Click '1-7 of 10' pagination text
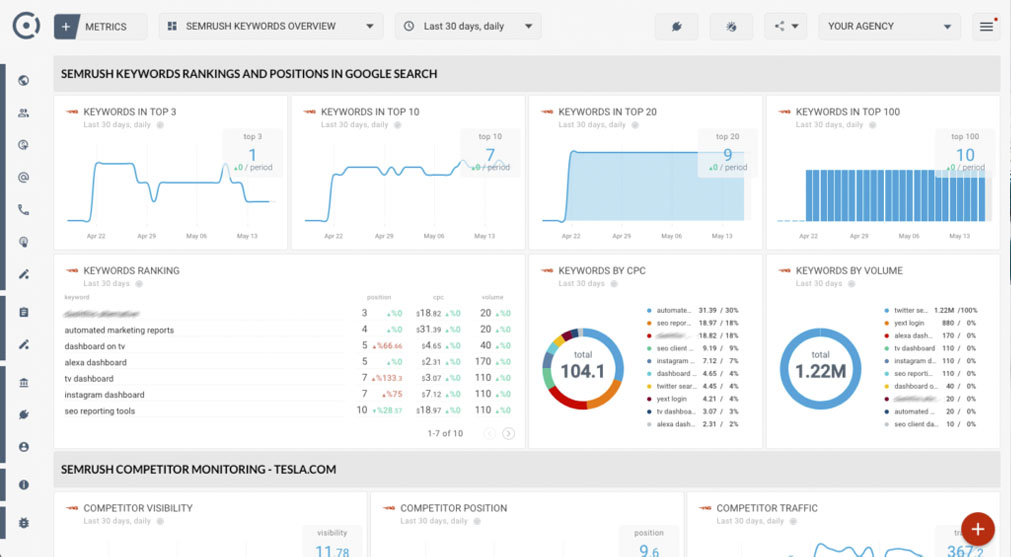The height and width of the screenshot is (557, 1011). (x=445, y=433)
